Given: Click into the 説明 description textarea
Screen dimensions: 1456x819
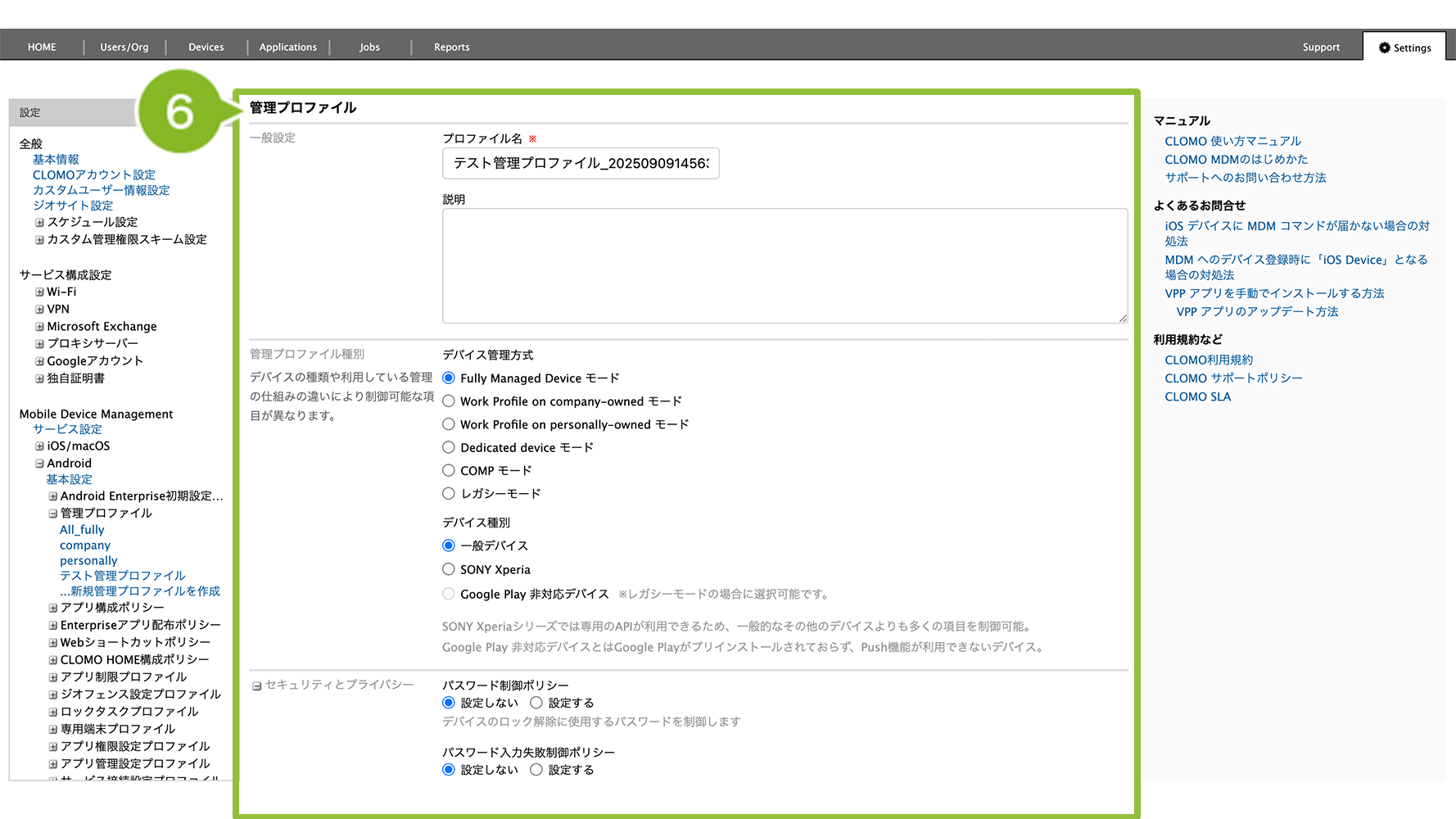Looking at the screenshot, I should click(x=785, y=265).
